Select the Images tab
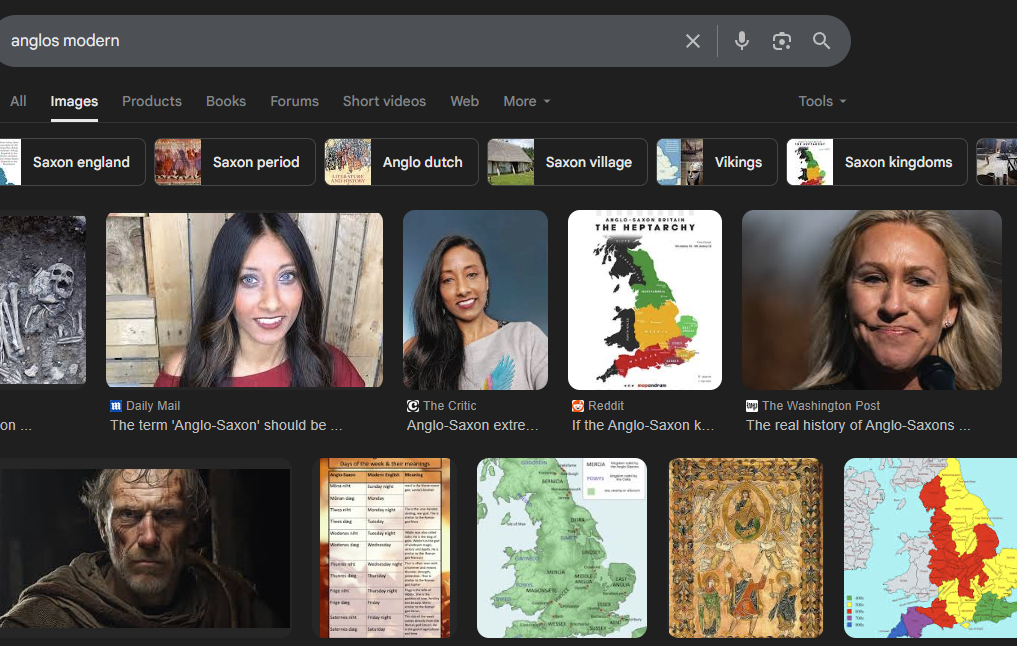The width and height of the screenshot is (1017, 646). click(x=74, y=101)
